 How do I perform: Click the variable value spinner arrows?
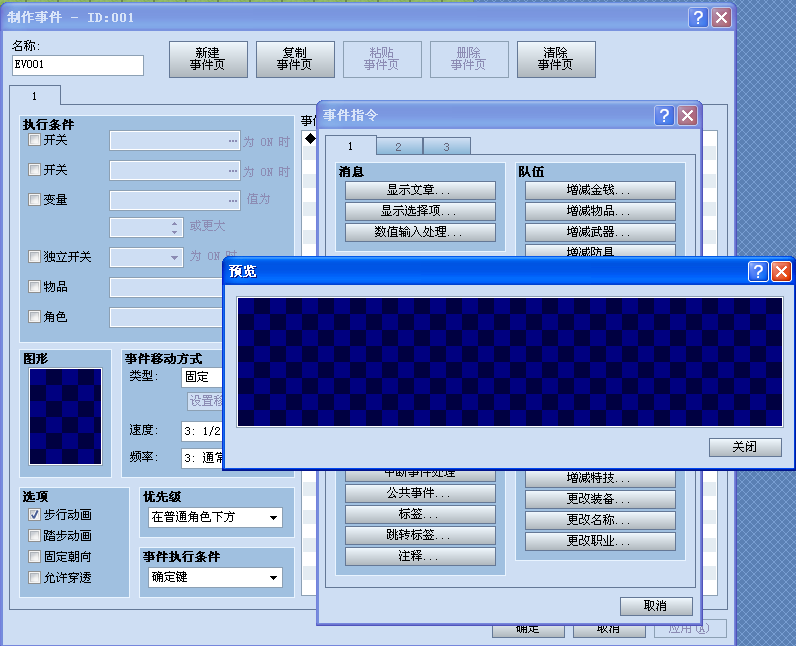click(174, 227)
